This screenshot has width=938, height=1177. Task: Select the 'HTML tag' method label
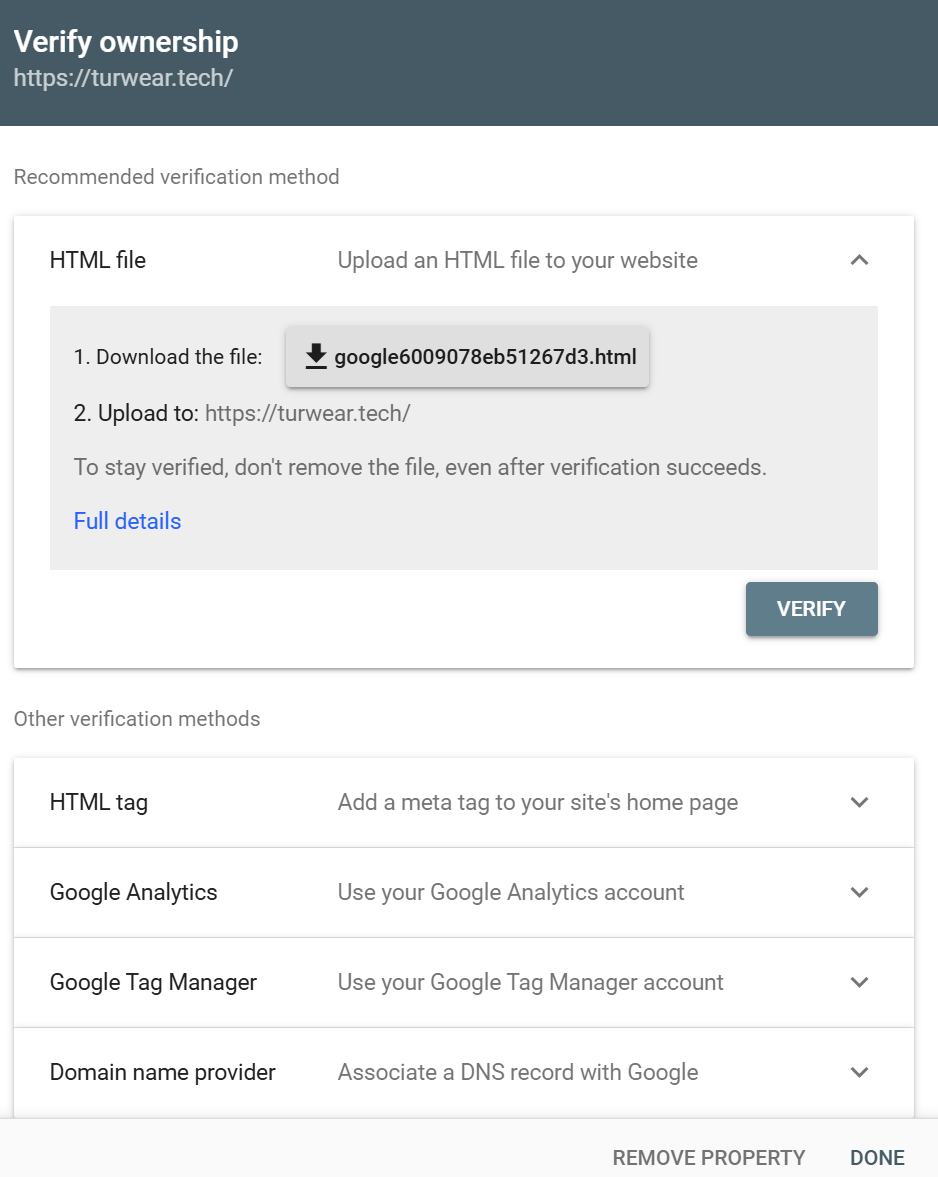99,802
